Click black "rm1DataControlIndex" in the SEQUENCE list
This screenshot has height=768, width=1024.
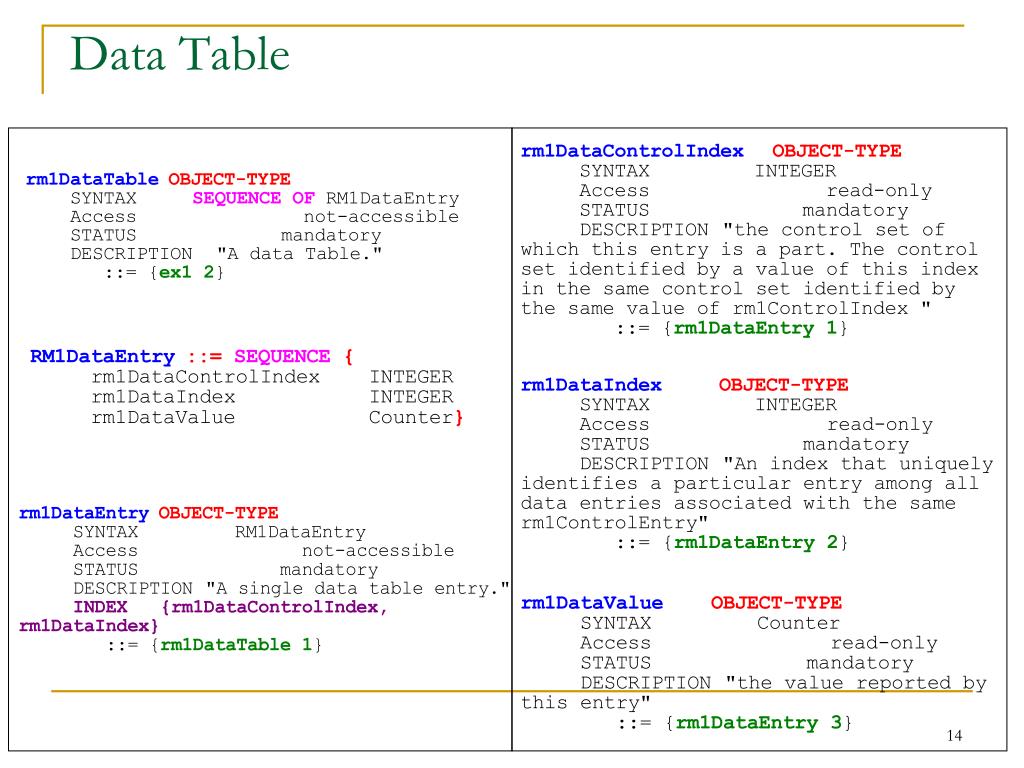206,377
